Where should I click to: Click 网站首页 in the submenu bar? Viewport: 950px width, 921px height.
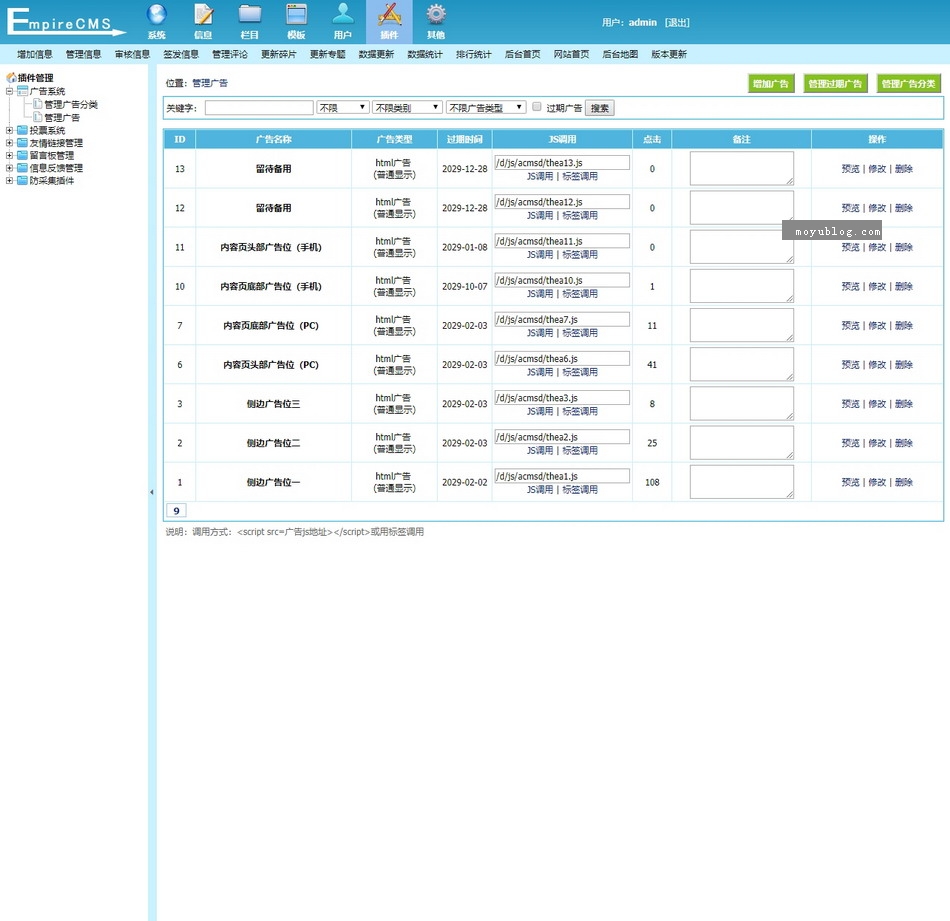(571, 54)
